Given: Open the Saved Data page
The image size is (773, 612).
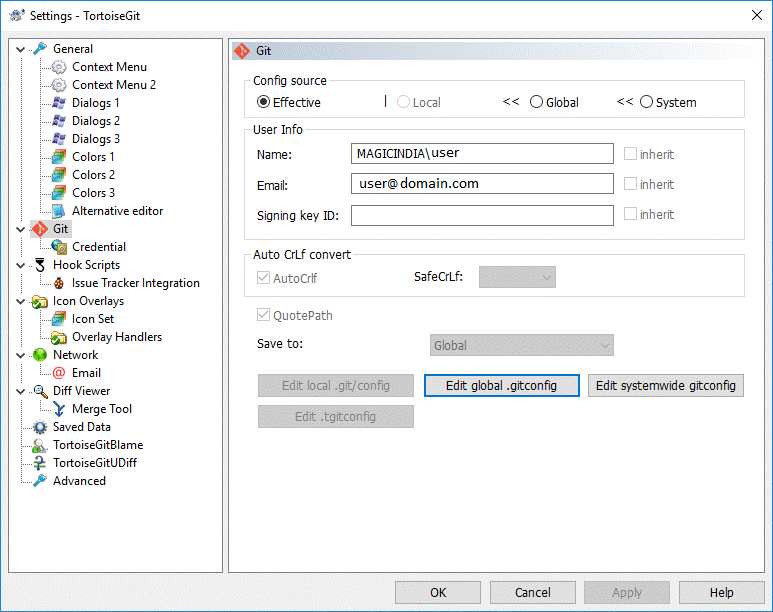Looking at the screenshot, I should [x=82, y=427].
